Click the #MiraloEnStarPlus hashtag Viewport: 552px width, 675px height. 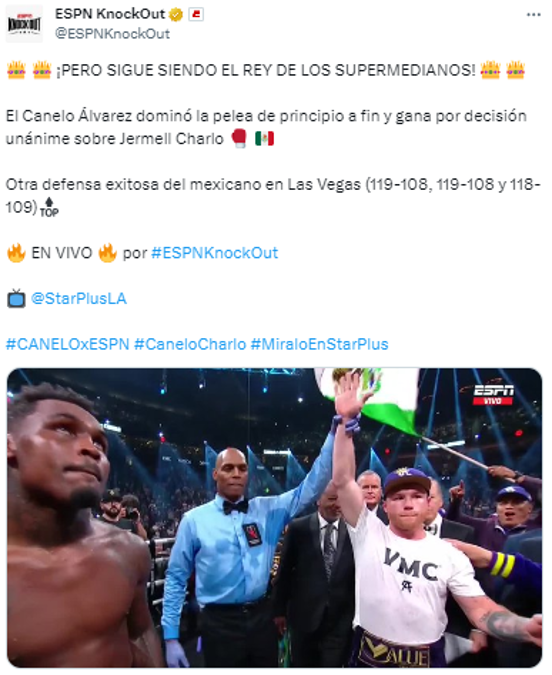click(319, 344)
